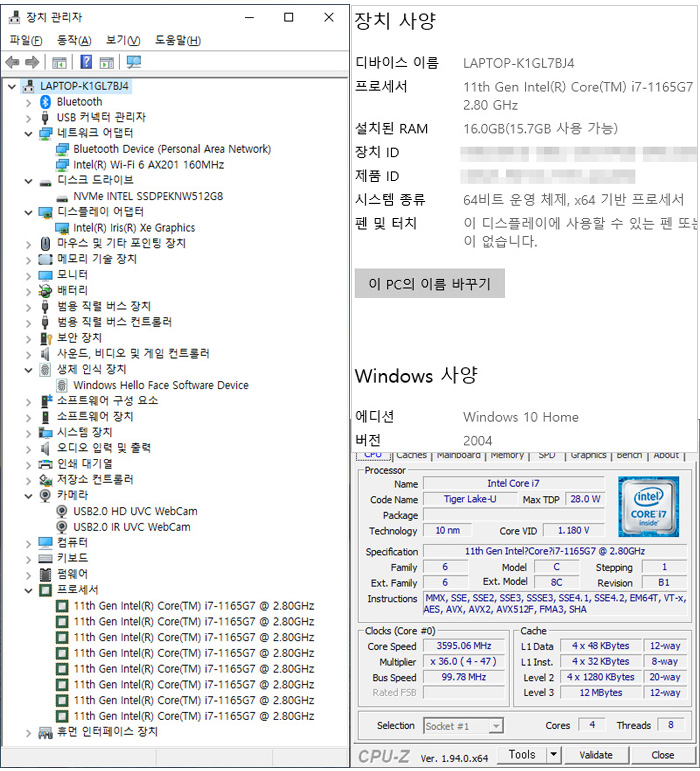Open the 보기(V) menu

tap(123, 40)
